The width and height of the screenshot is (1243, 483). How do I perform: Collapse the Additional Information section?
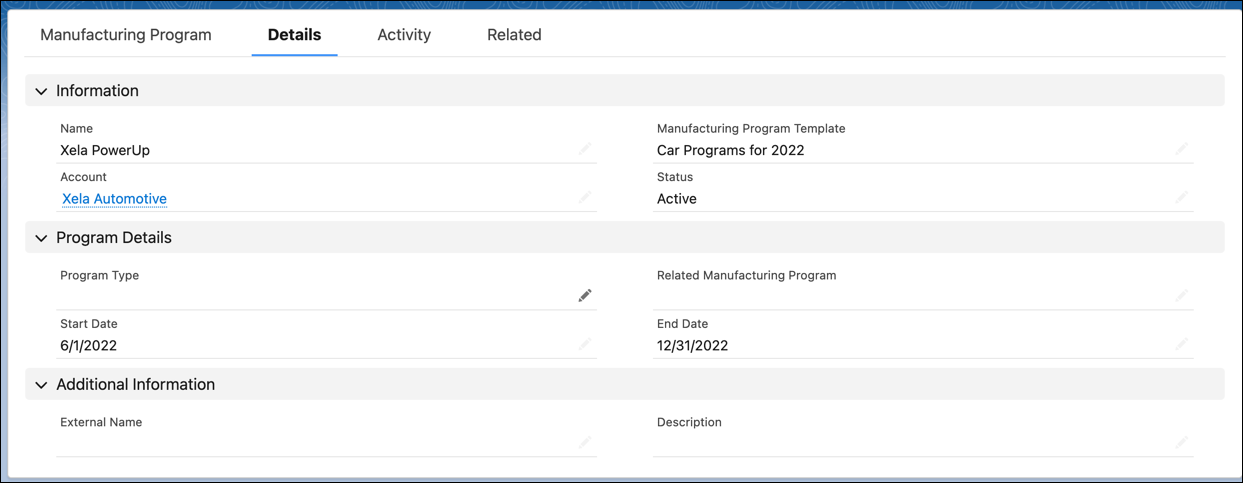point(41,385)
